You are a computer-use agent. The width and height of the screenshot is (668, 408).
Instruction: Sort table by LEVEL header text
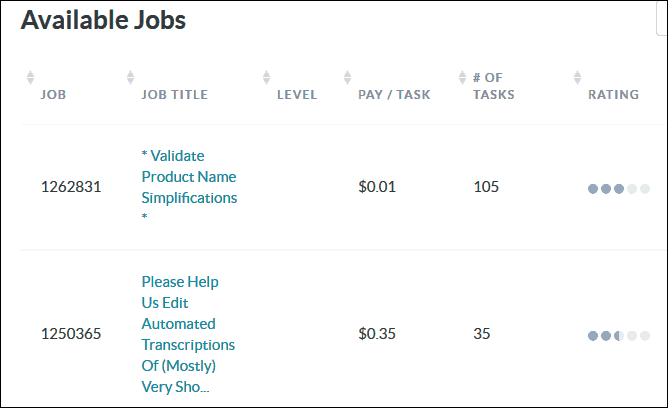coord(297,95)
